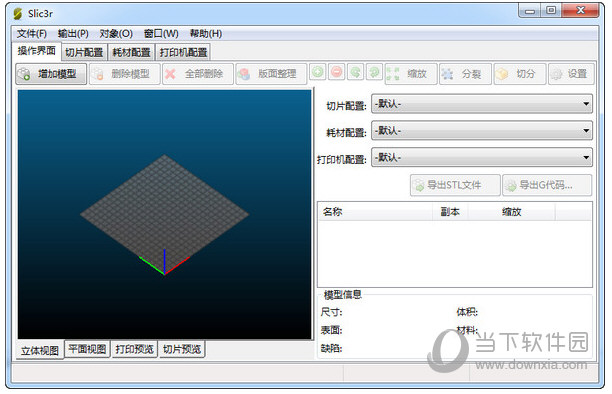
Task: Click the rotate counter-clockwise icon
Action: coord(355,72)
